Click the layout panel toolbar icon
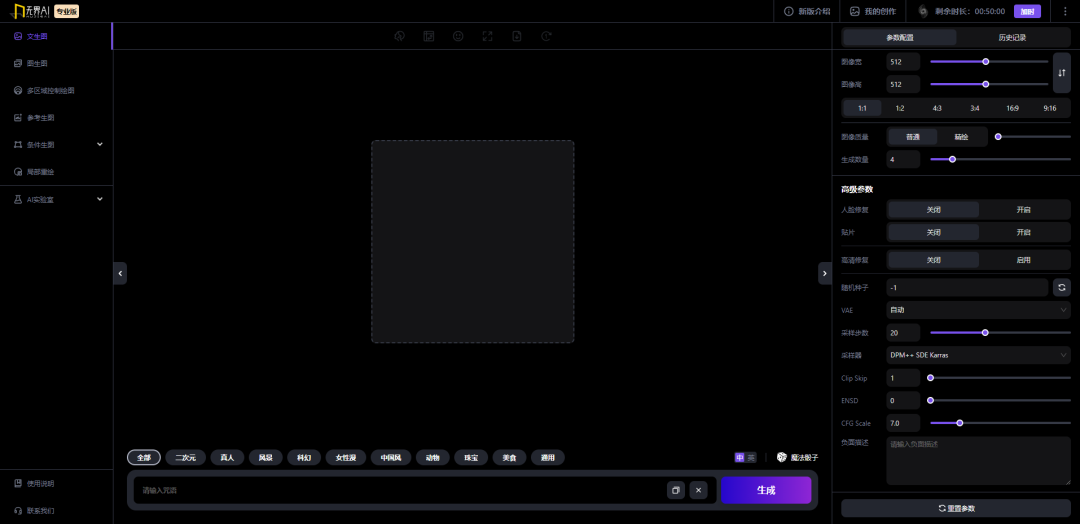This screenshot has height=524, width=1080. 428,36
